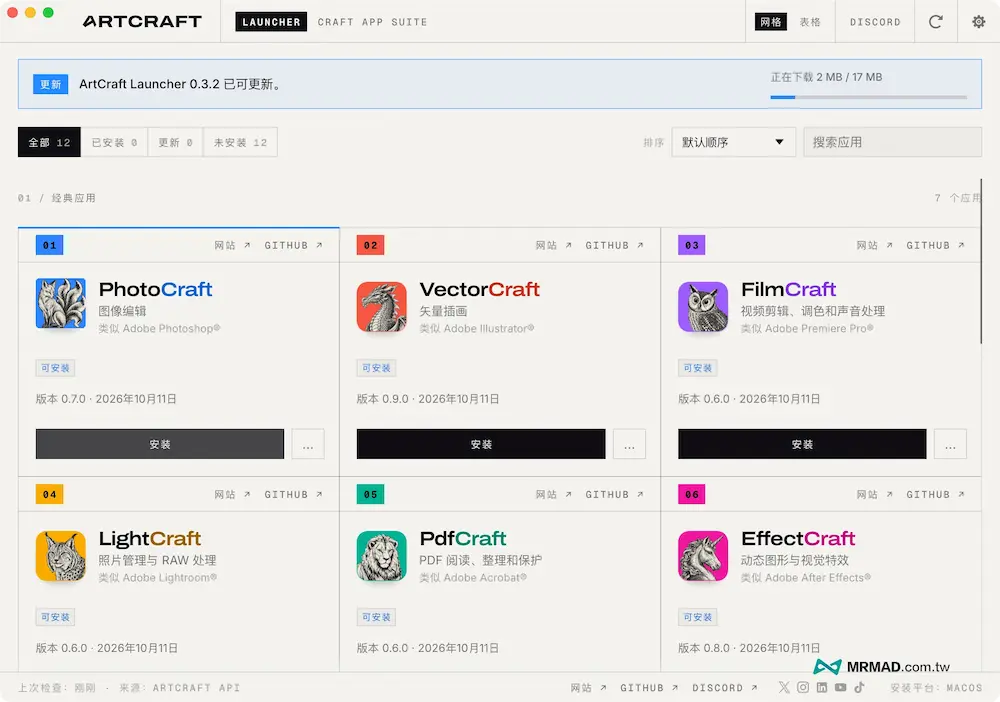Click the pink 06 badge on EffectCraft card
The width and height of the screenshot is (1000, 702).
(691, 494)
